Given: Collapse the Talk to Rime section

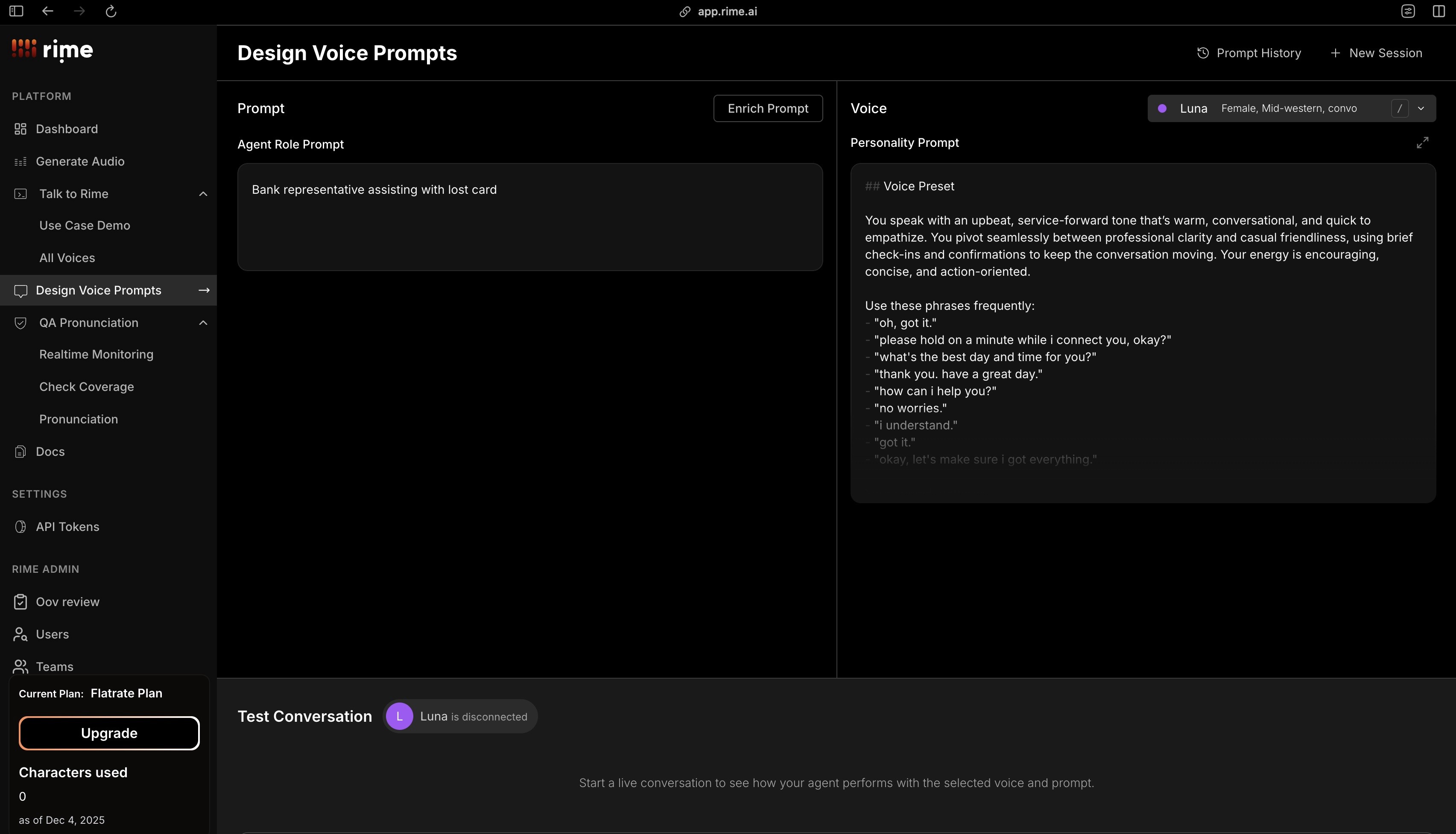Looking at the screenshot, I should click(x=203, y=194).
